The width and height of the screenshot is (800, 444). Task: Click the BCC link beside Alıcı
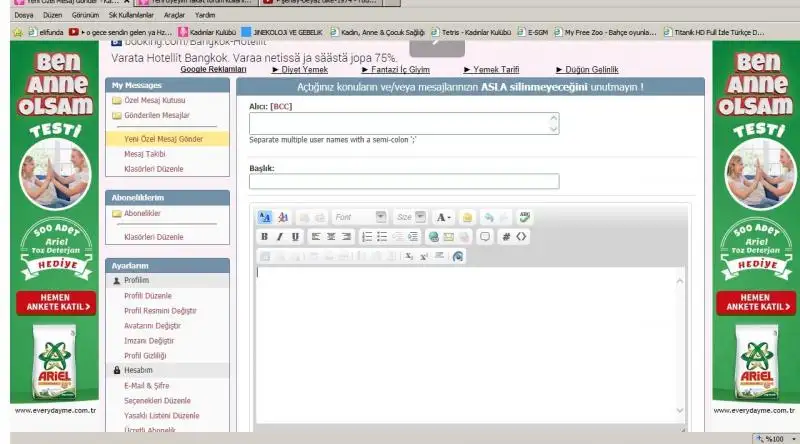(281, 105)
